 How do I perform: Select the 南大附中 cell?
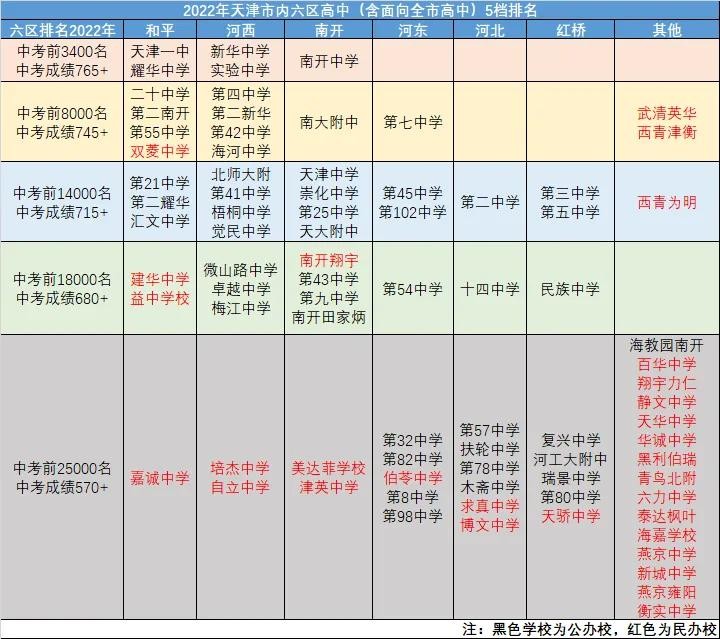pyautogui.click(x=329, y=122)
